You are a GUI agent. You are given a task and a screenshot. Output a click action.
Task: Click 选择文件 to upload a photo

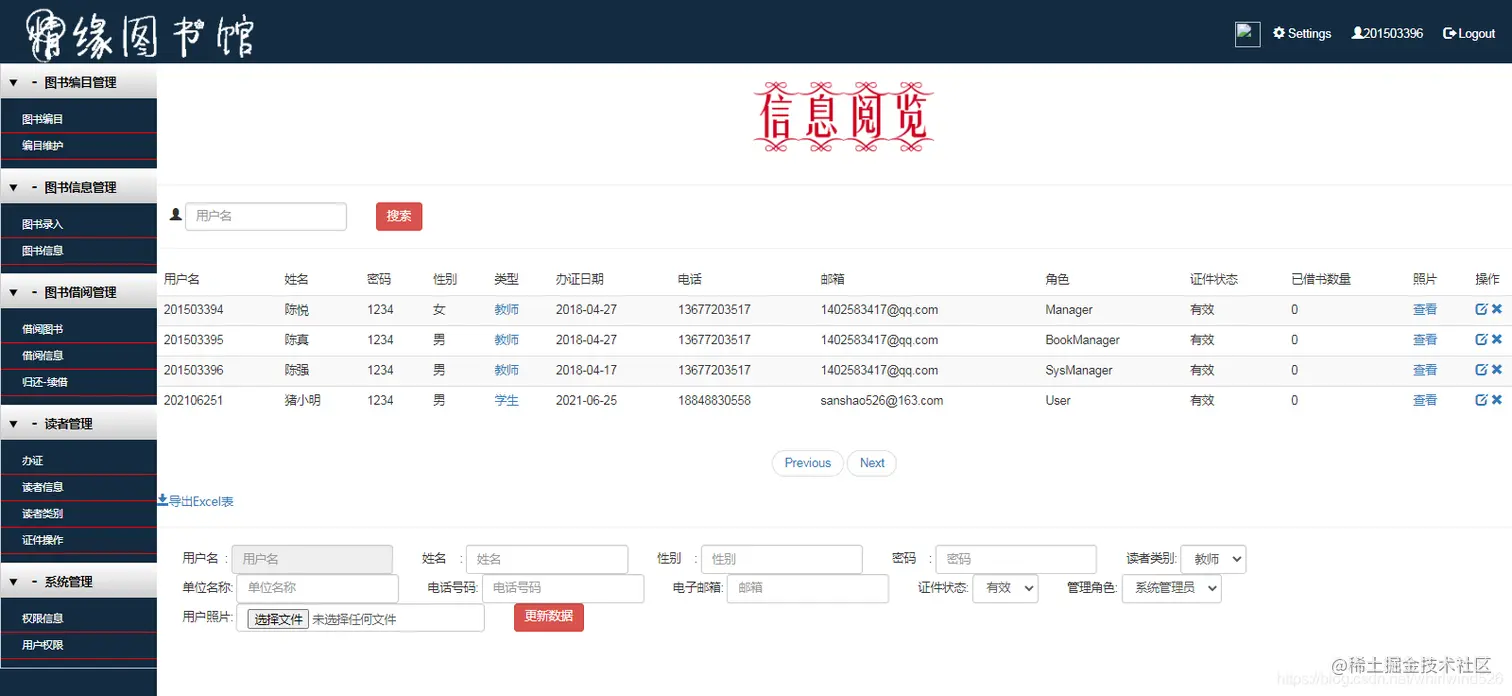278,619
